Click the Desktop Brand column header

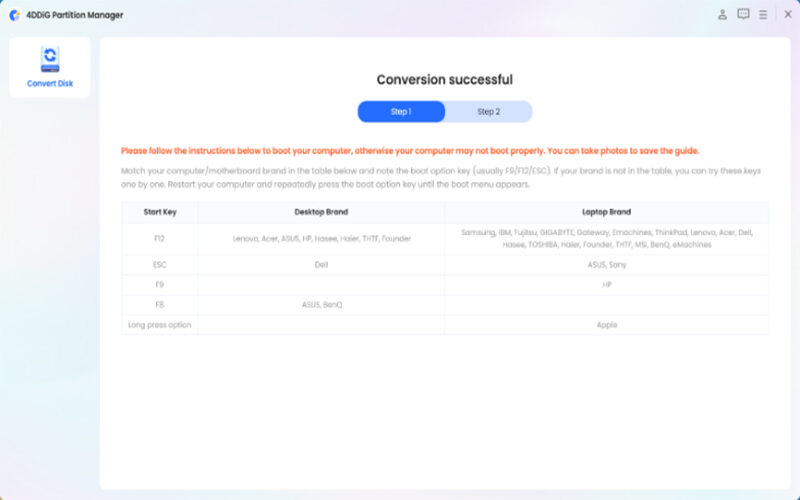pos(321,212)
